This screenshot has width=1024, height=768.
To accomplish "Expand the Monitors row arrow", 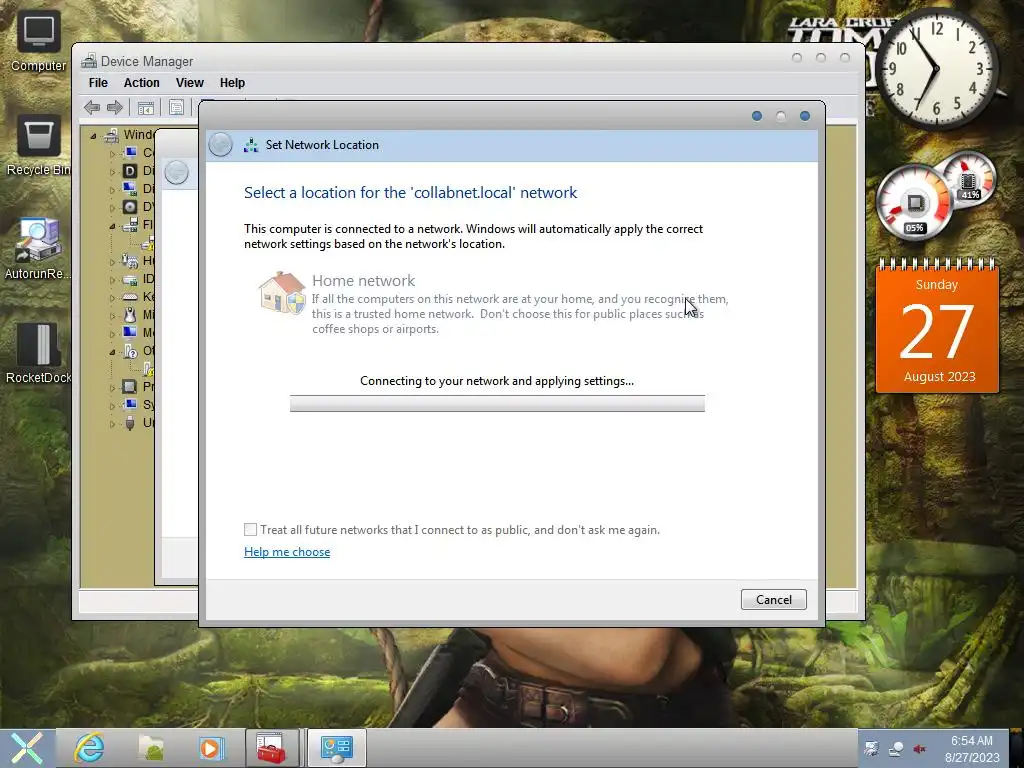I will coord(112,334).
